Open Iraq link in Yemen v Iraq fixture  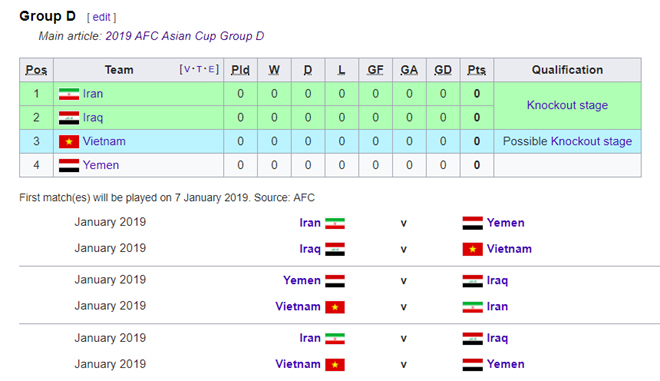pos(497,281)
